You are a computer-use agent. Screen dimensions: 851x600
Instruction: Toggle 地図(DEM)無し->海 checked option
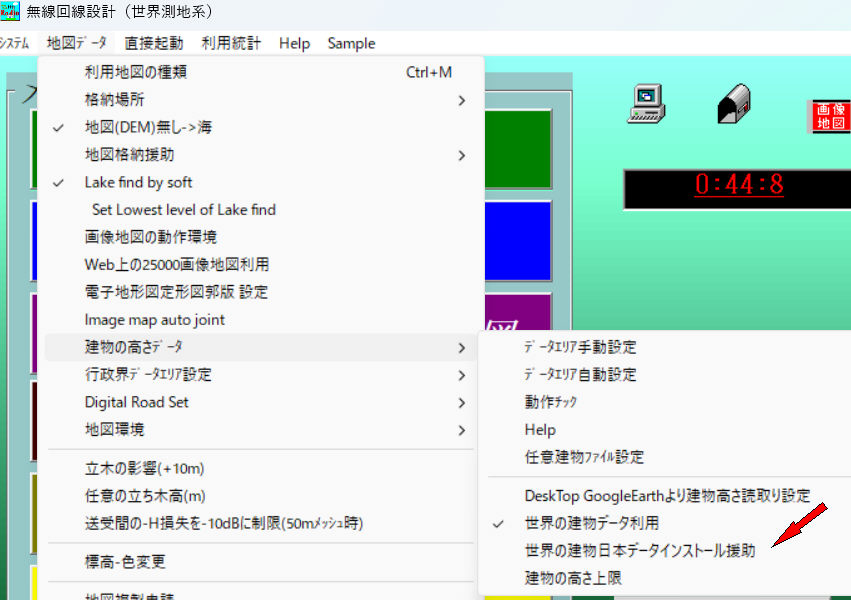148,127
